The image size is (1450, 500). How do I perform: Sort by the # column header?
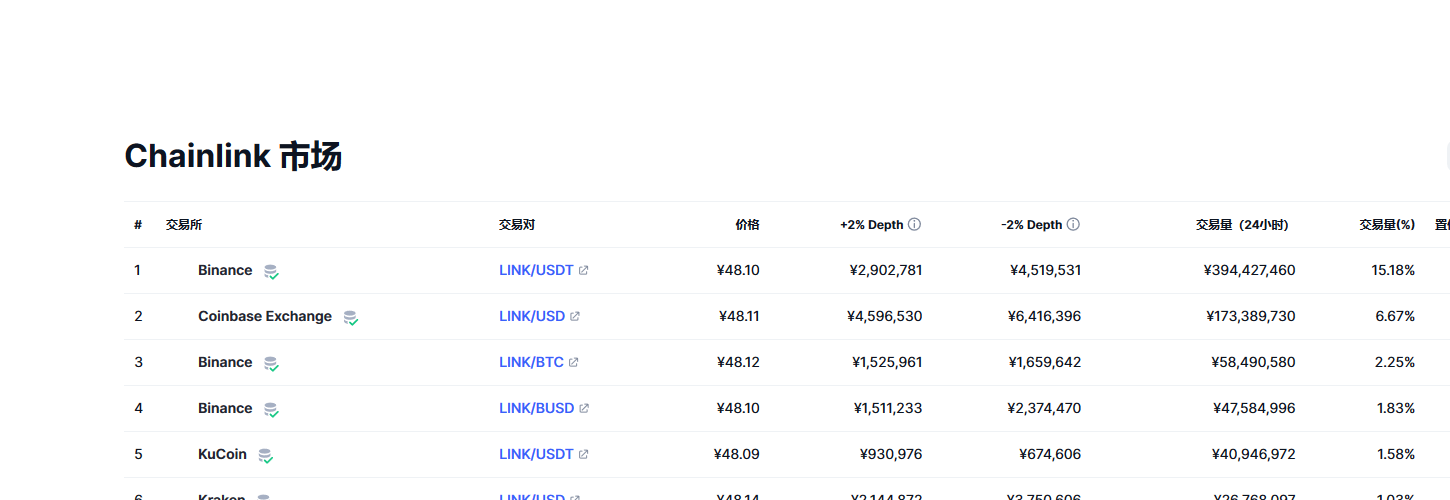tap(138, 225)
